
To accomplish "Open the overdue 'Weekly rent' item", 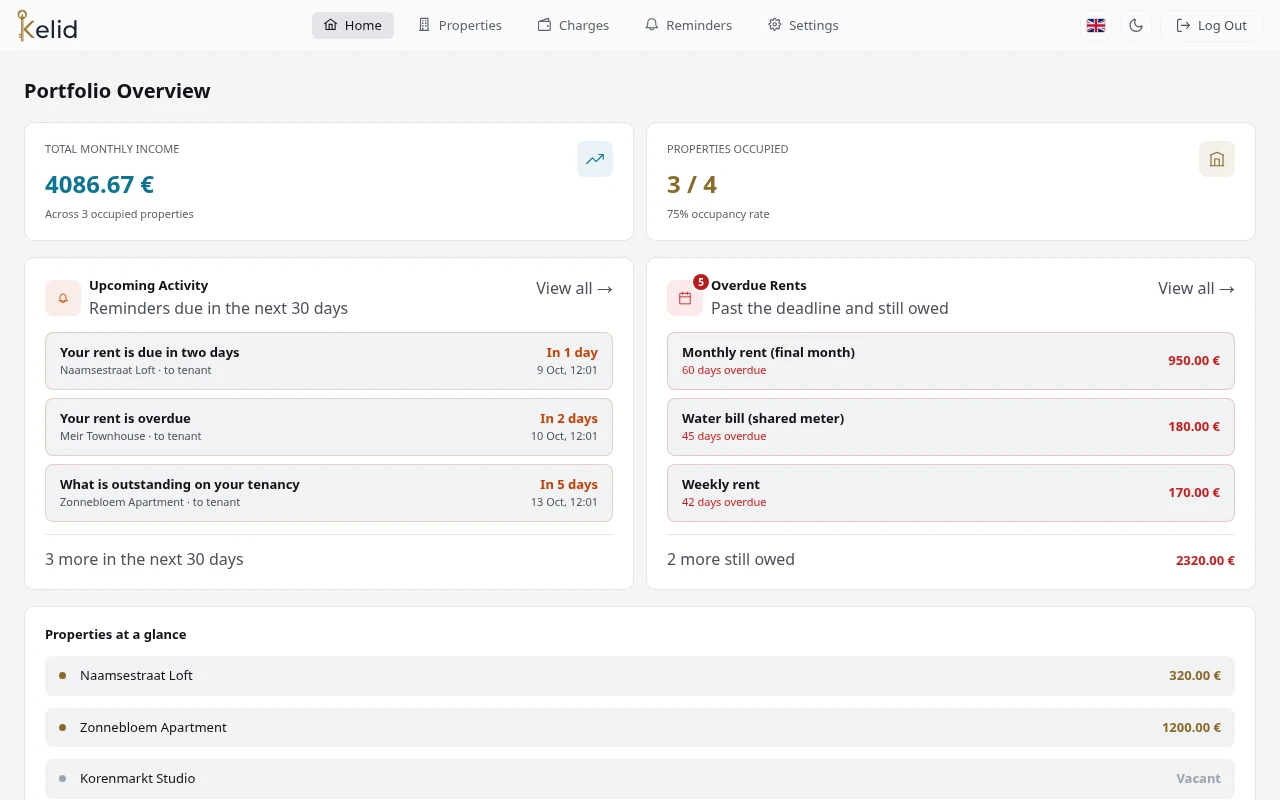I will tap(951, 493).
